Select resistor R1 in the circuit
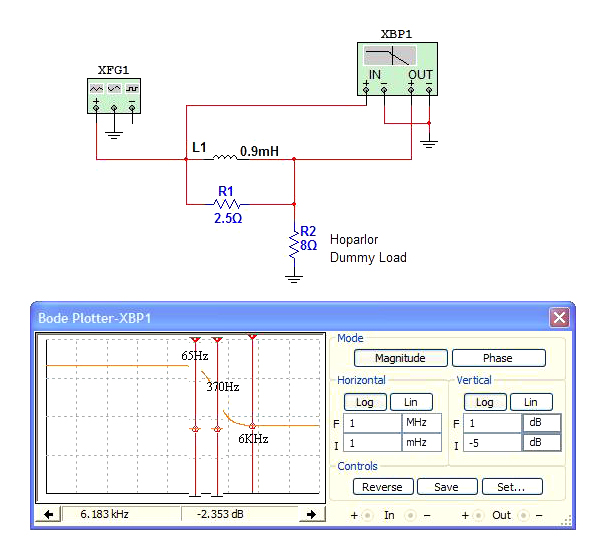 227,203
